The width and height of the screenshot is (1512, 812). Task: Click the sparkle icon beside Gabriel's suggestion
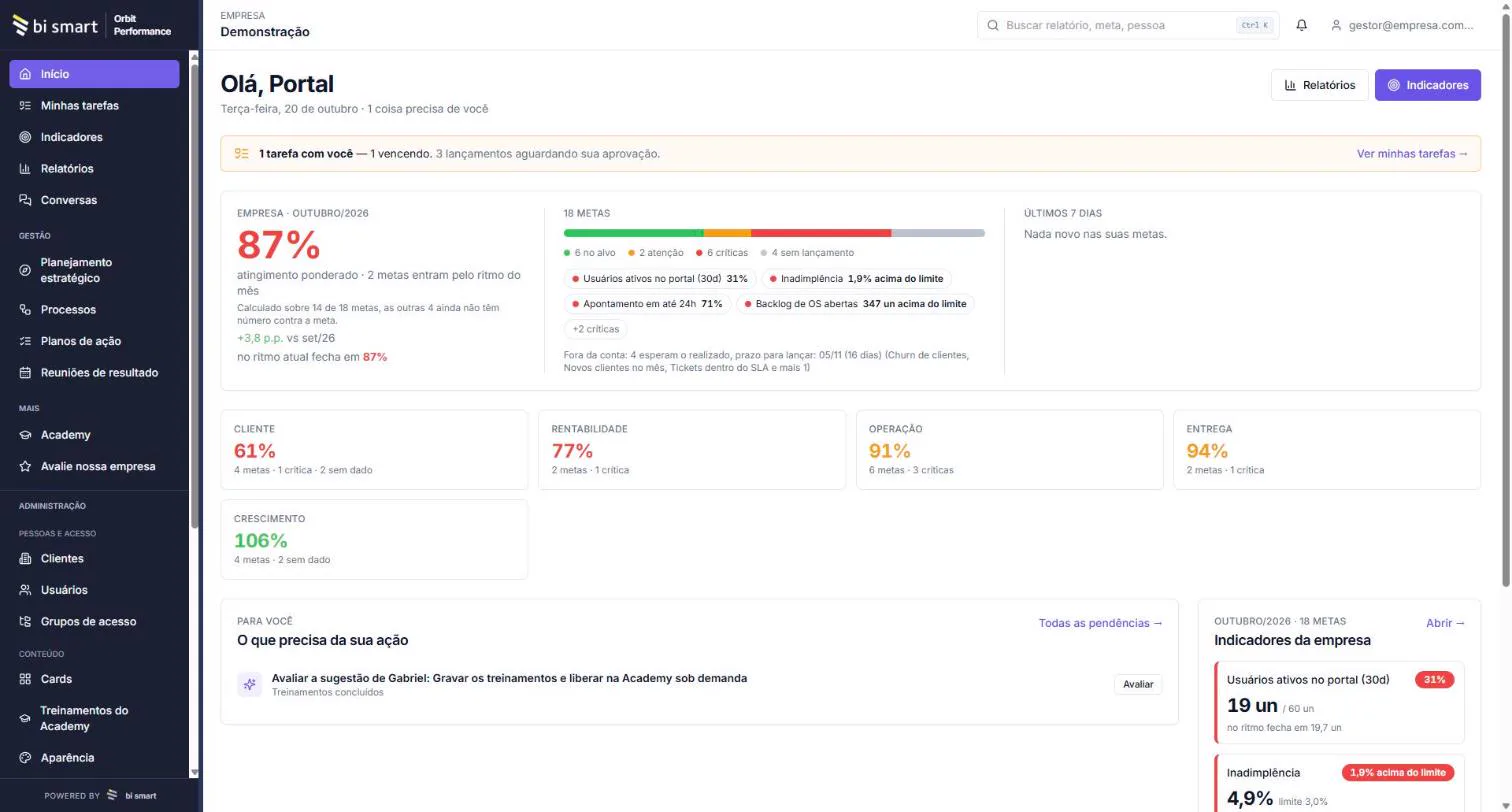point(249,685)
